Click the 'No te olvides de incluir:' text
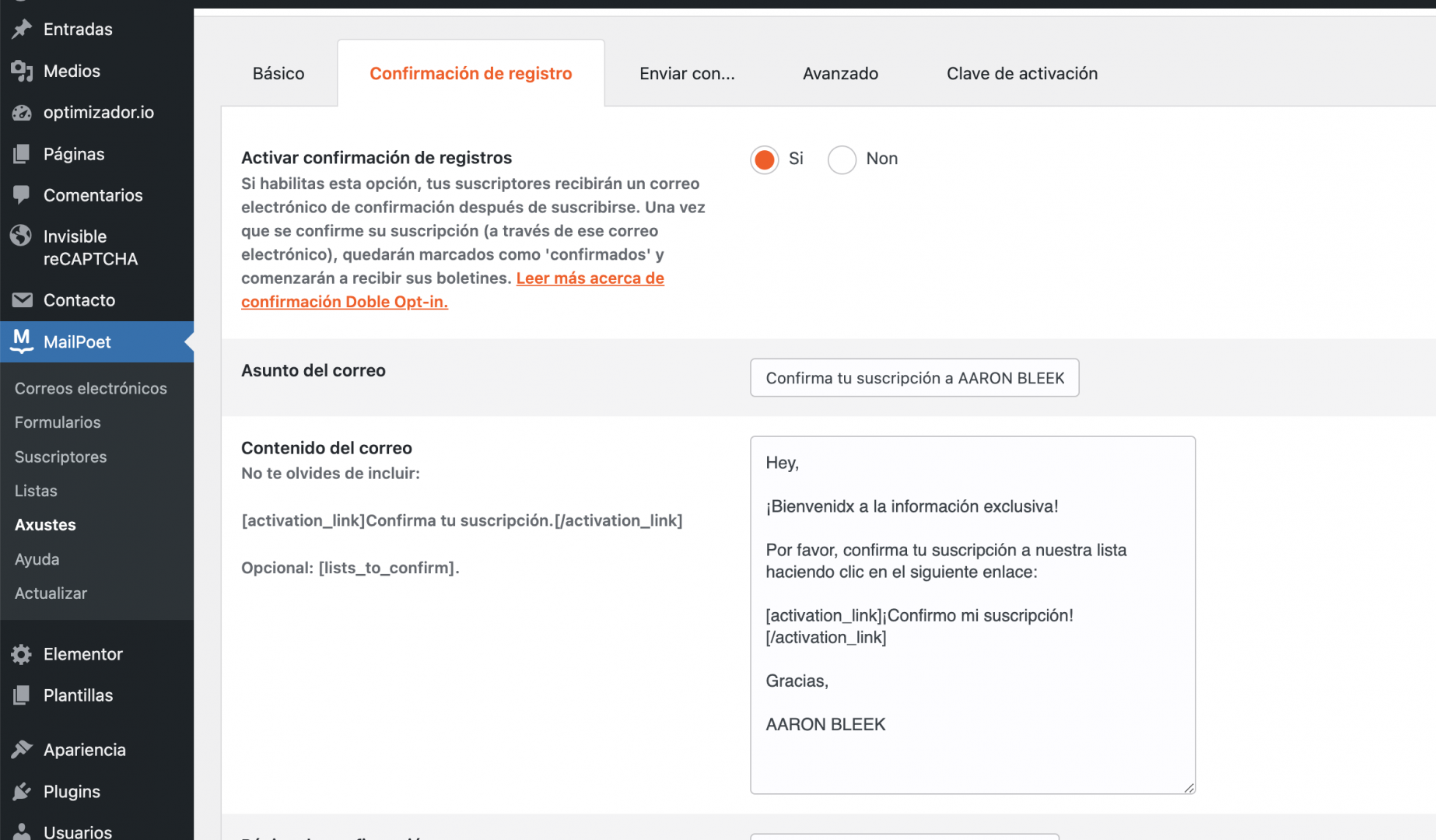The image size is (1436, 840). pos(331,473)
